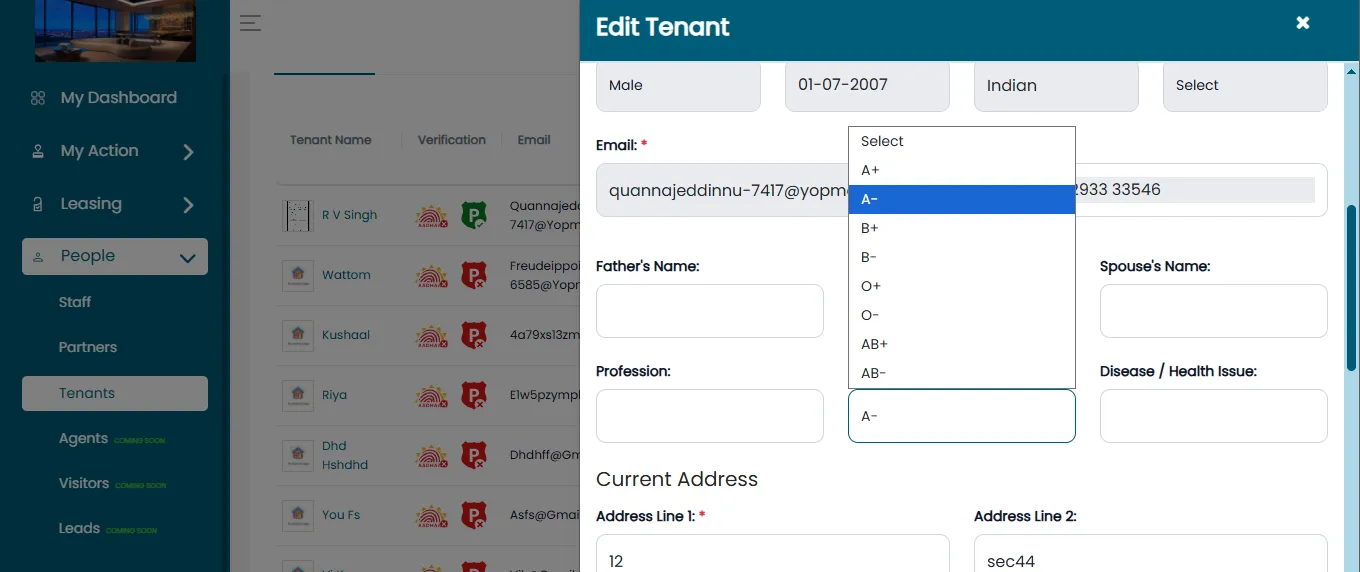Click red police badge in Wattom row
Screen dimensions: 1360x572
(473, 275)
